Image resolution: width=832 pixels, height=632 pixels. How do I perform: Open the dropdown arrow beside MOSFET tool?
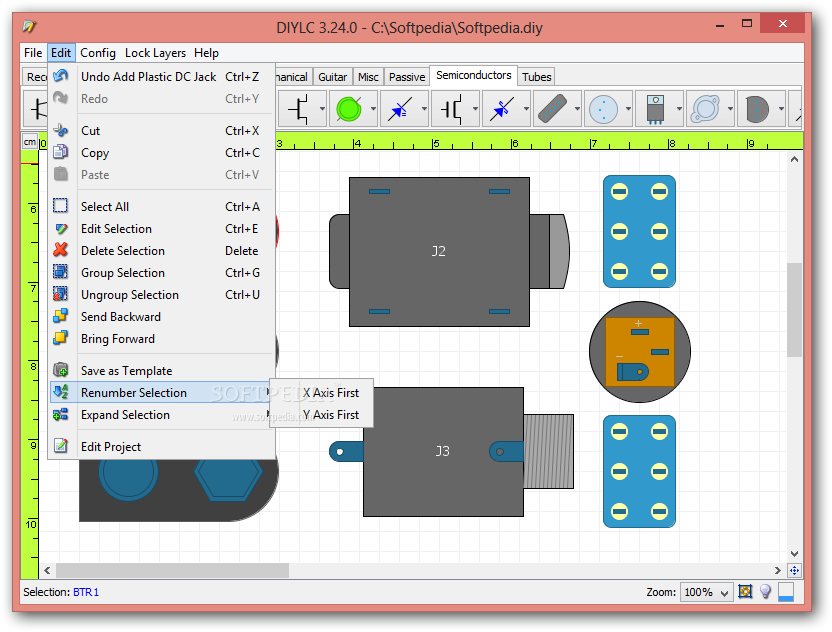click(475, 109)
